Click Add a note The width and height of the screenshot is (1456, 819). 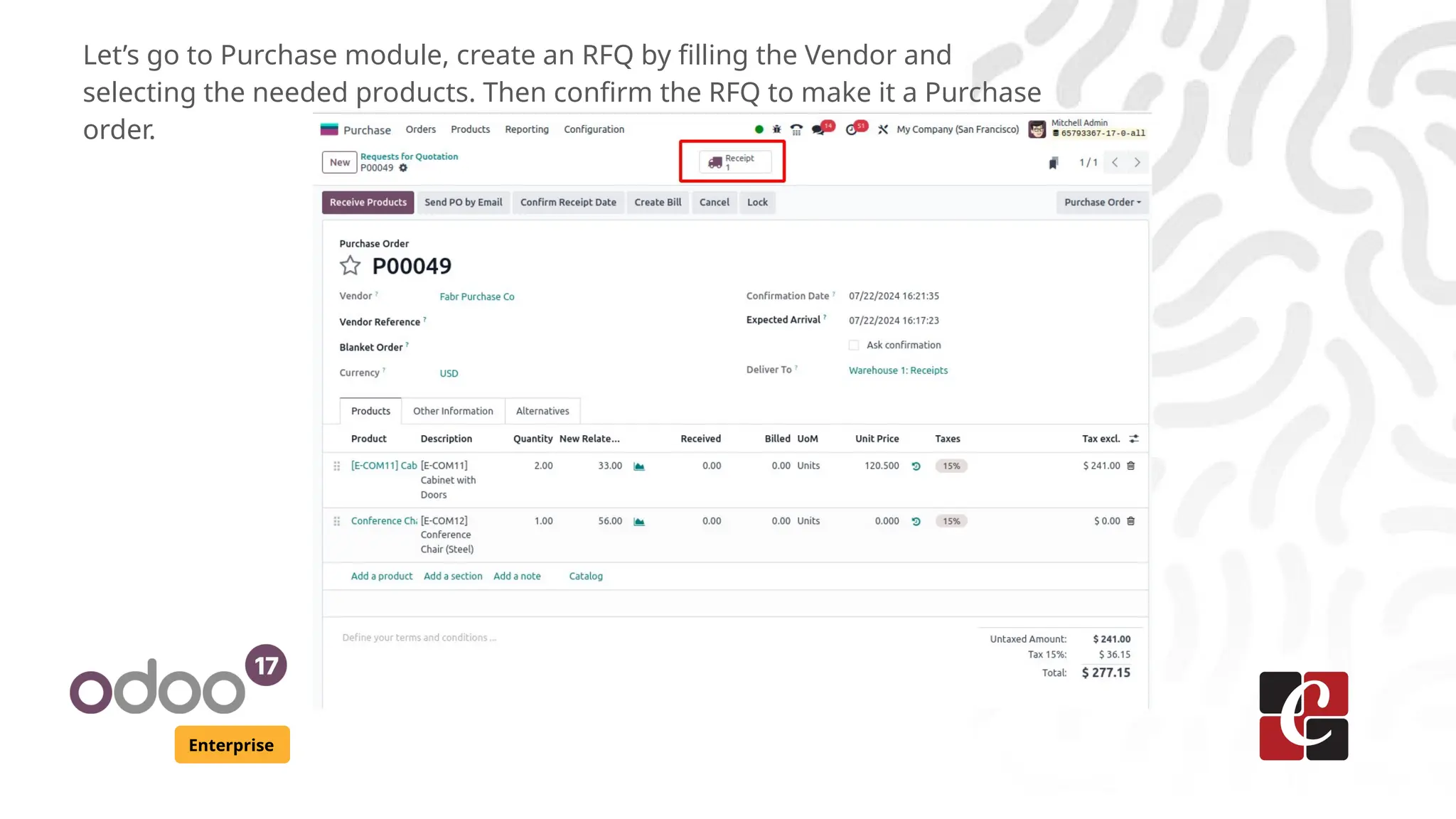point(517,577)
